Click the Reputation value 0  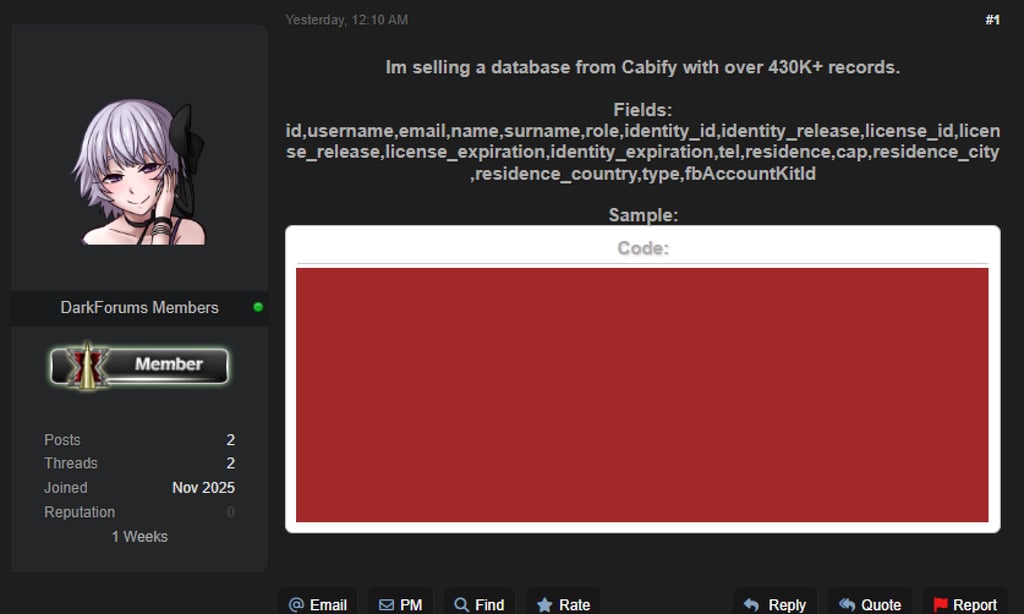point(231,512)
